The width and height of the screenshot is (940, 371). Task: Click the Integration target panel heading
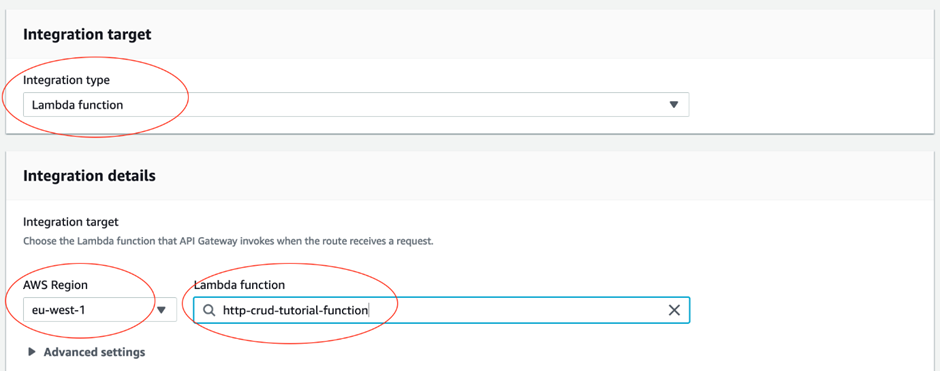coord(87,34)
